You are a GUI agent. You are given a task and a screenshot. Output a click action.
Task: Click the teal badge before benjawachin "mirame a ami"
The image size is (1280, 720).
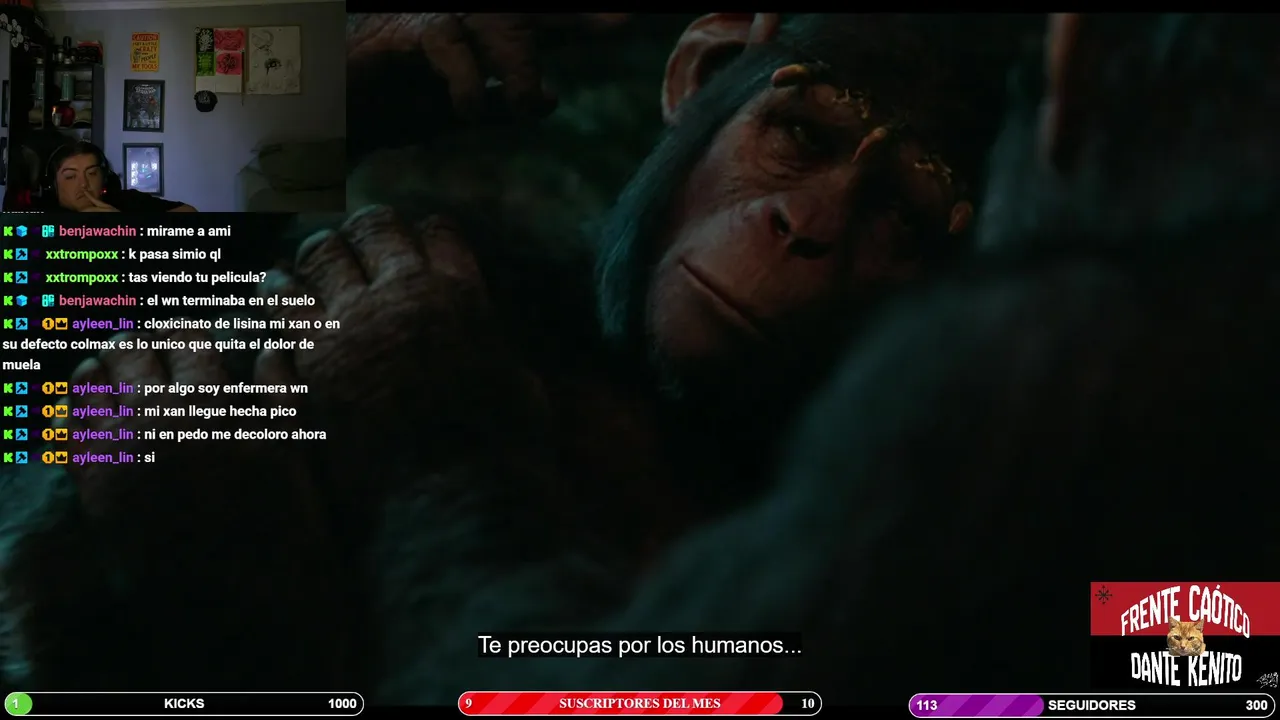click(x=48, y=231)
